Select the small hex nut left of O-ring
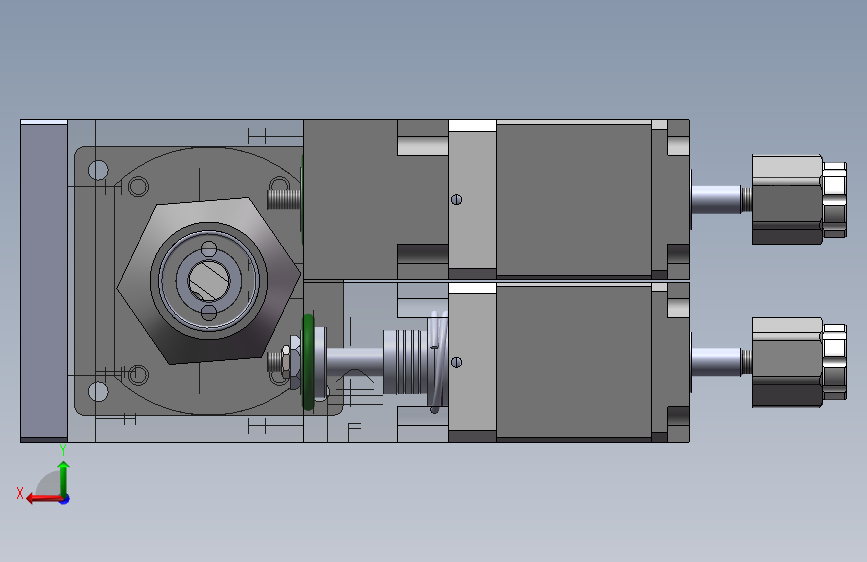Image resolution: width=867 pixels, height=562 pixels. 295,363
